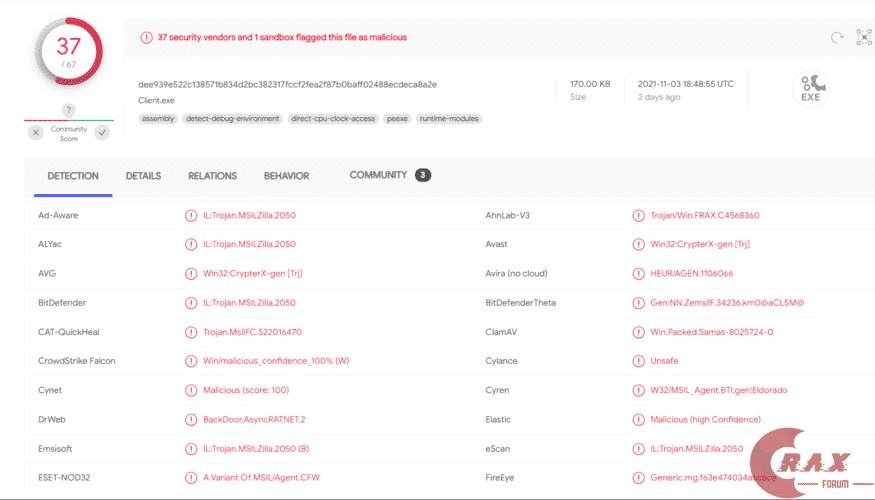Click the runtime-modules tag
This screenshot has width=875, height=500.
pos(449,119)
